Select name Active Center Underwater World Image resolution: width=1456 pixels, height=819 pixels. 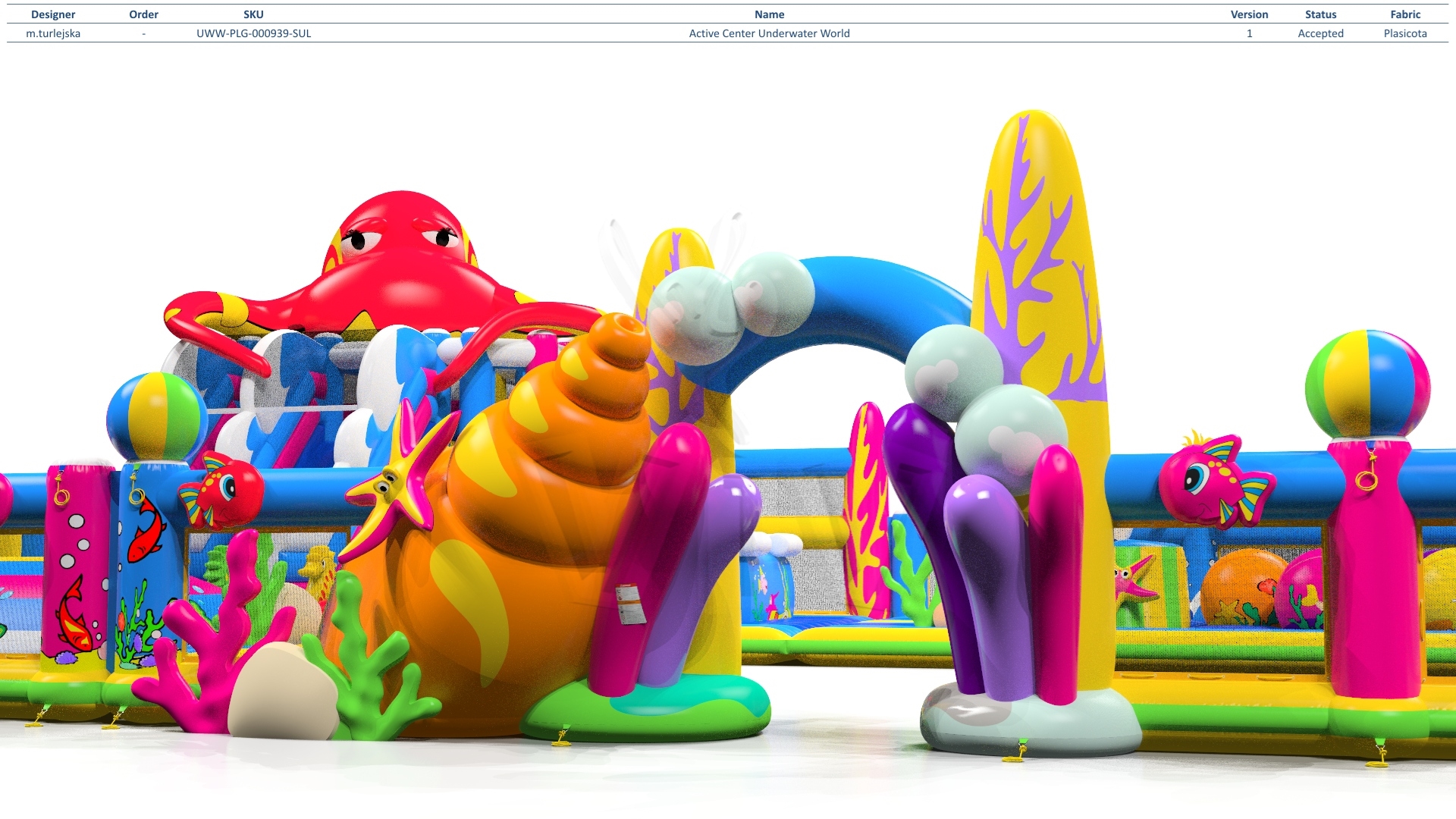point(769,33)
